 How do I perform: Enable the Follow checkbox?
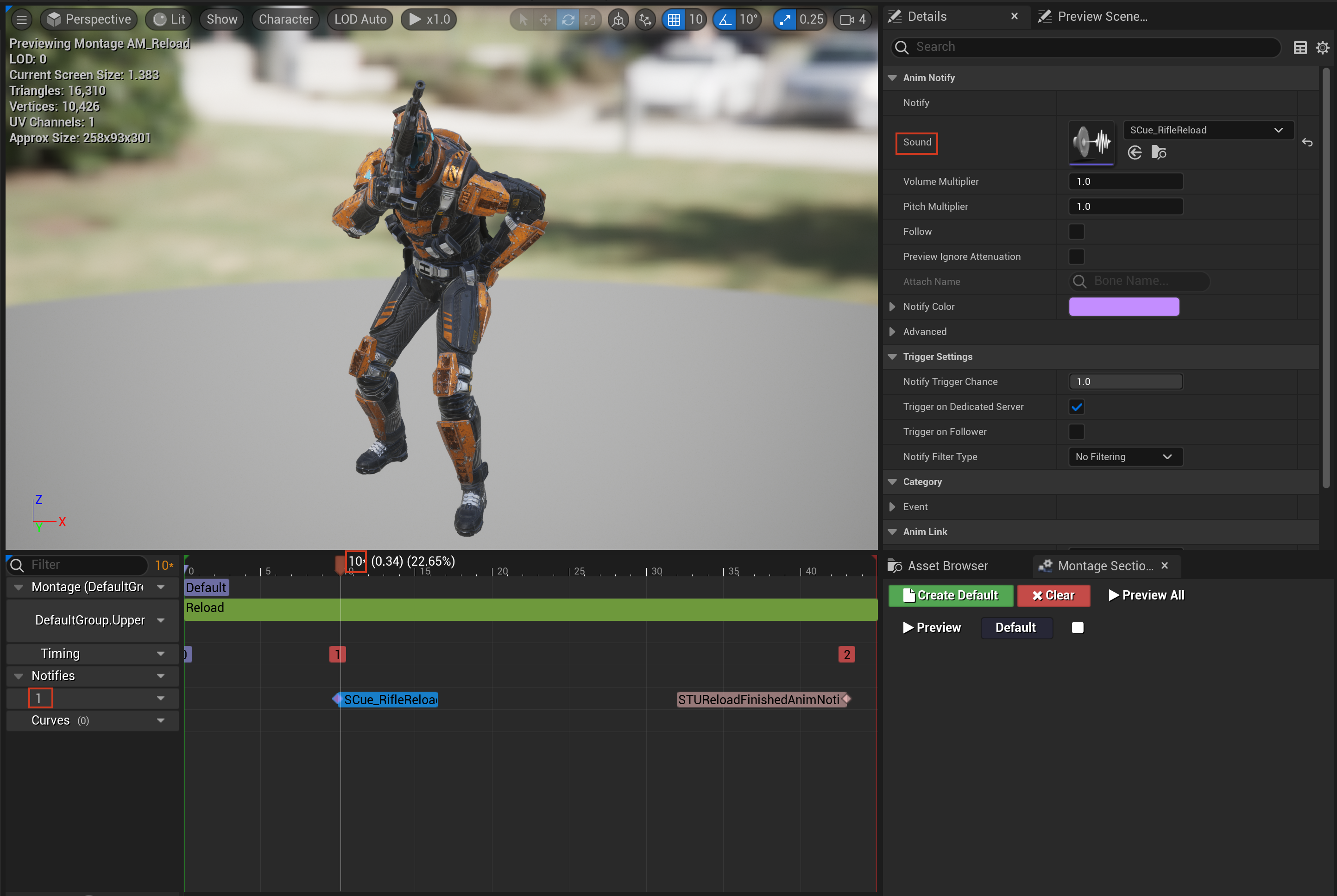1077,232
